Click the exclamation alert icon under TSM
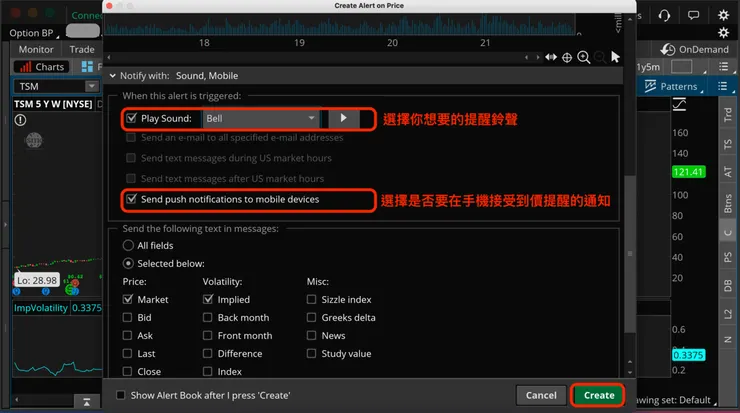 click(x=20, y=120)
